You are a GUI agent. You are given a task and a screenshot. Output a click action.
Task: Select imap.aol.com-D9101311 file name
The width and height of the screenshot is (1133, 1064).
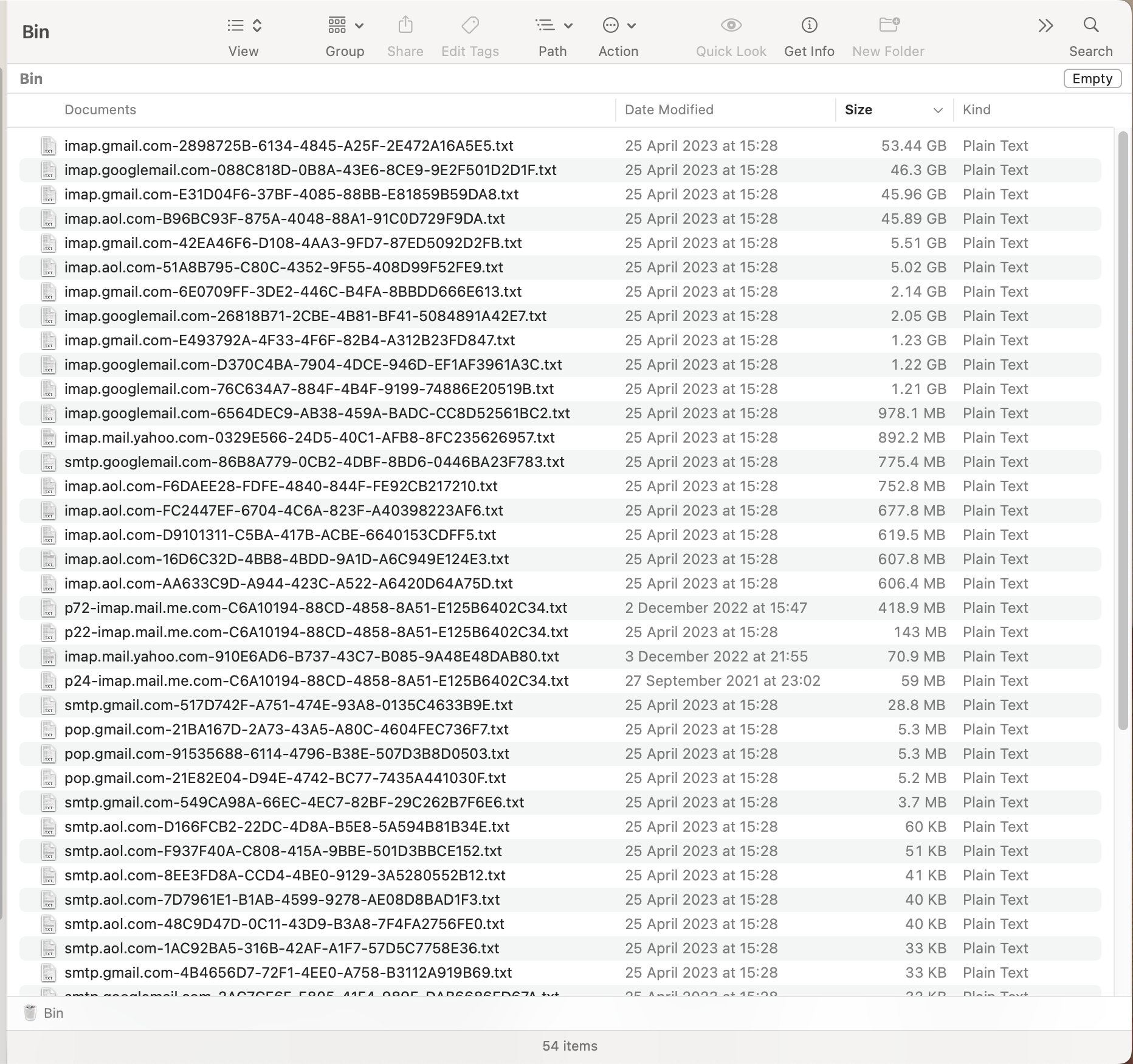pos(280,535)
